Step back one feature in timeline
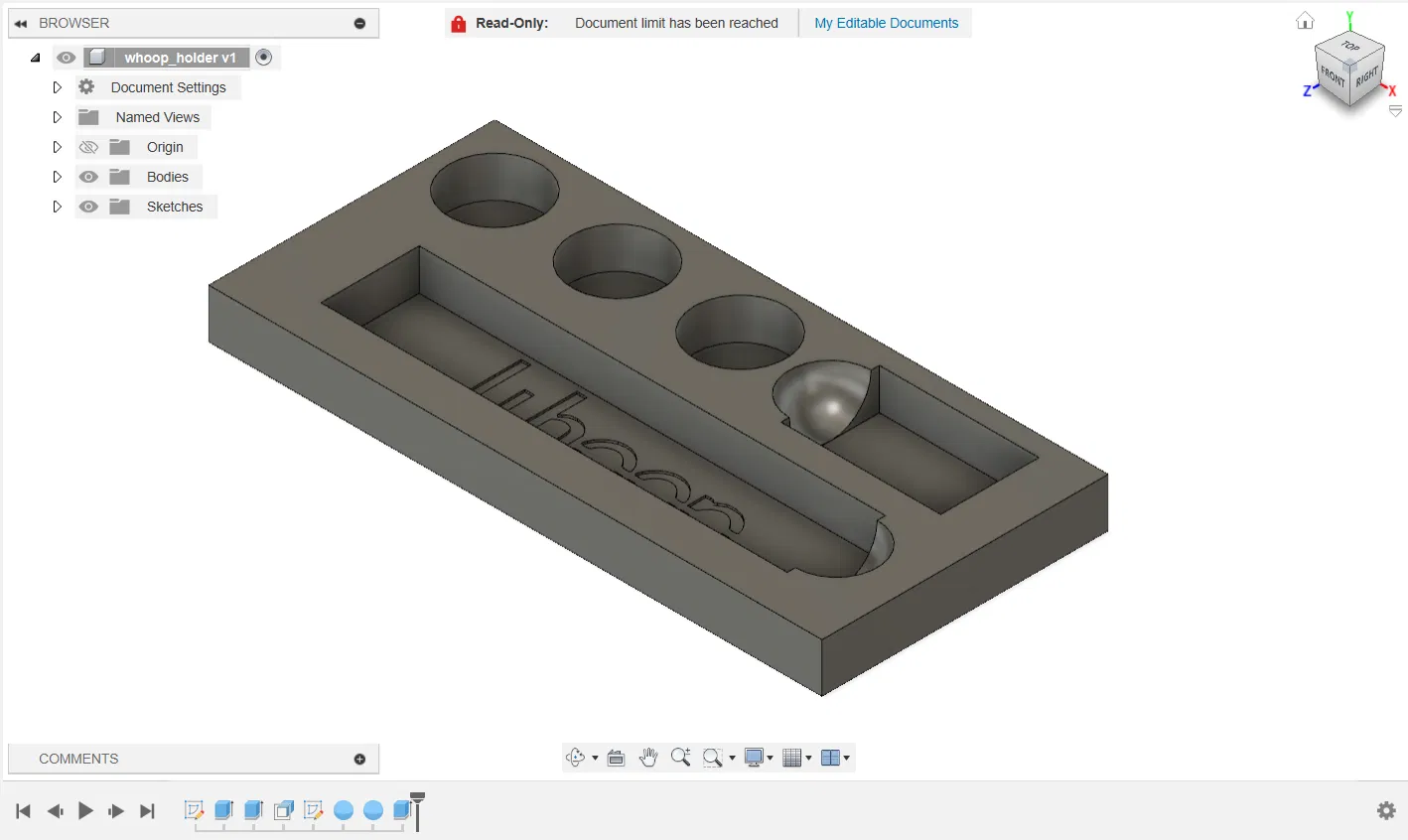The height and width of the screenshot is (840, 1408). point(56,811)
